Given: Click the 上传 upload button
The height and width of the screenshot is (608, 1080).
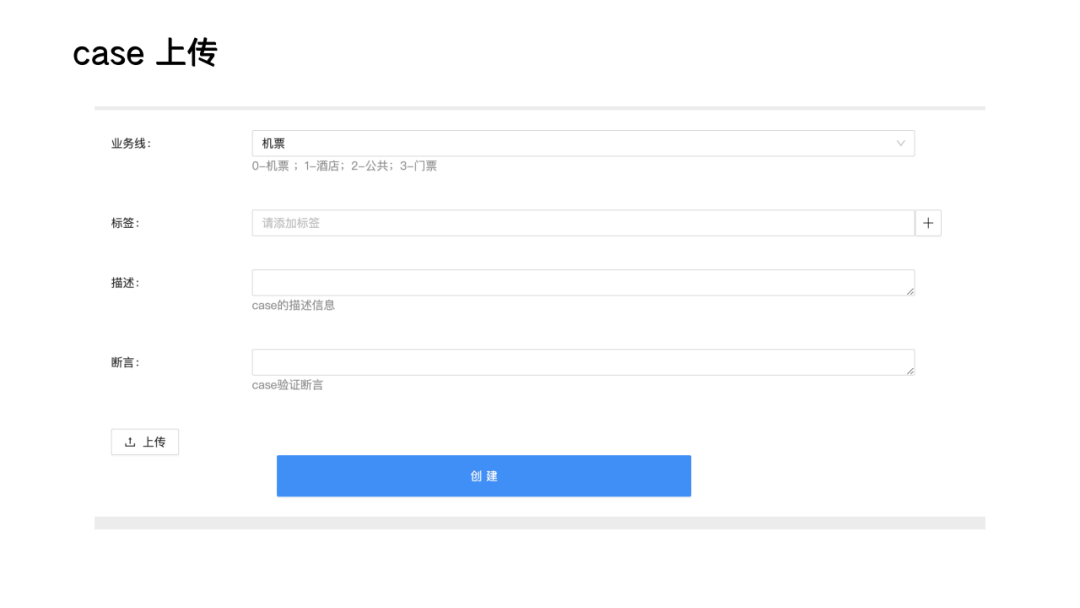Looking at the screenshot, I should tap(145, 442).
